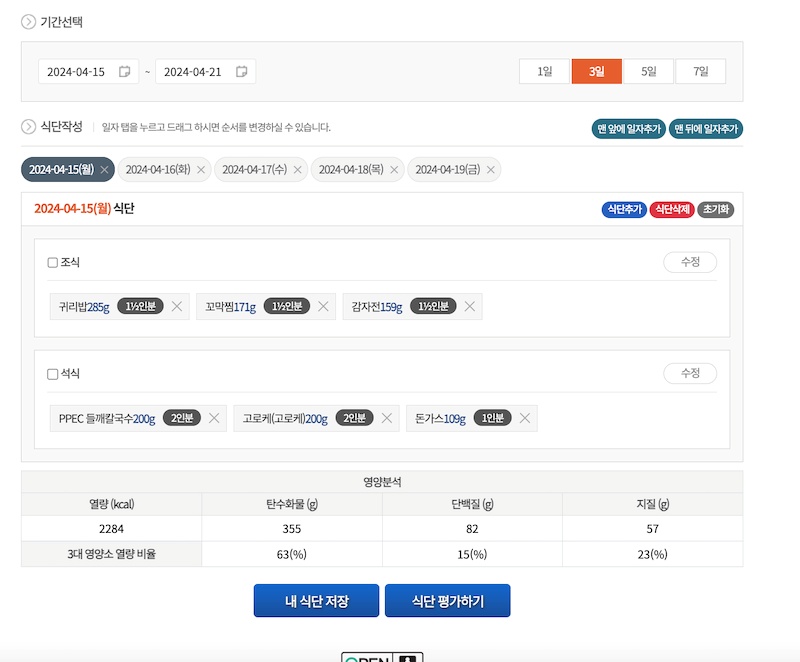Expand the 기간선택 section arrow
800x662 pixels.
[x=28, y=21]
